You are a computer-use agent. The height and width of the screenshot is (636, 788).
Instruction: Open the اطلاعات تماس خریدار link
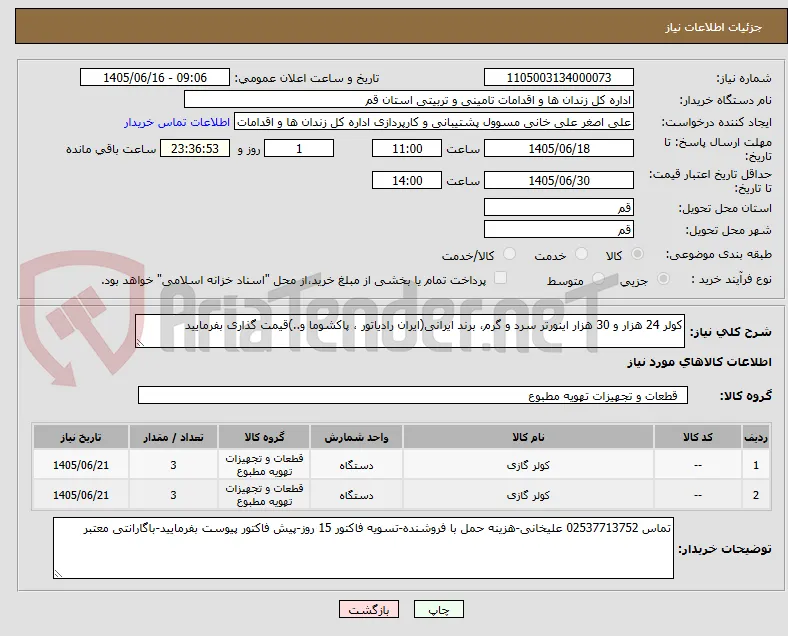177,123
